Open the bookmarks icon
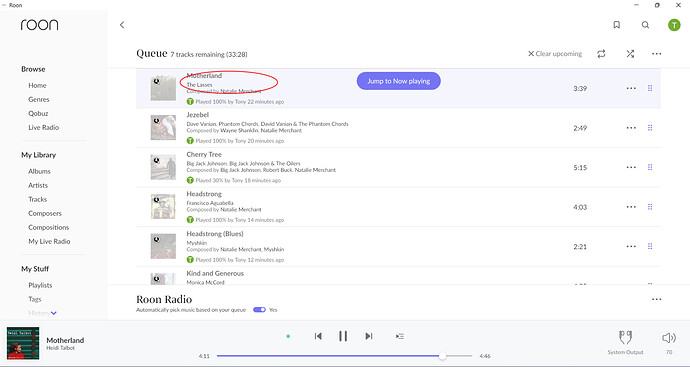 pos(617,25)
